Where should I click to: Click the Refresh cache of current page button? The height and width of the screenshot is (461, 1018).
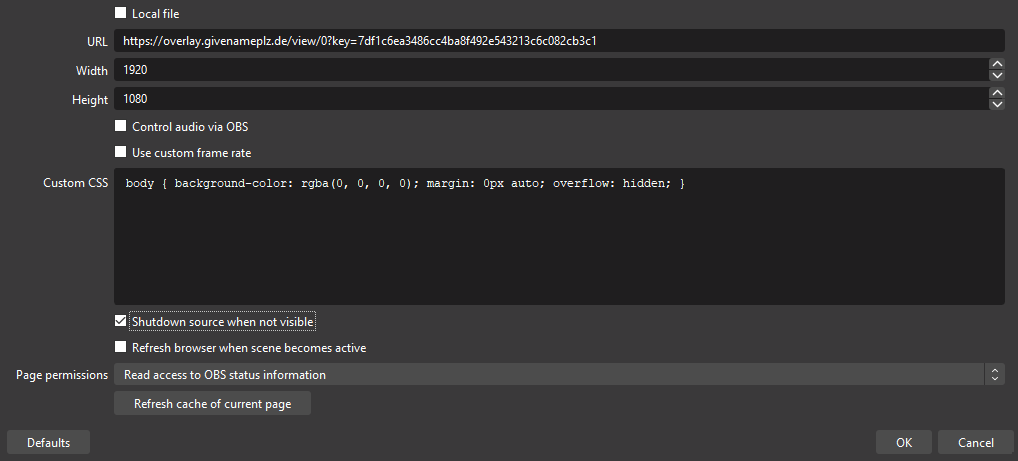click(x=212, y=404)
